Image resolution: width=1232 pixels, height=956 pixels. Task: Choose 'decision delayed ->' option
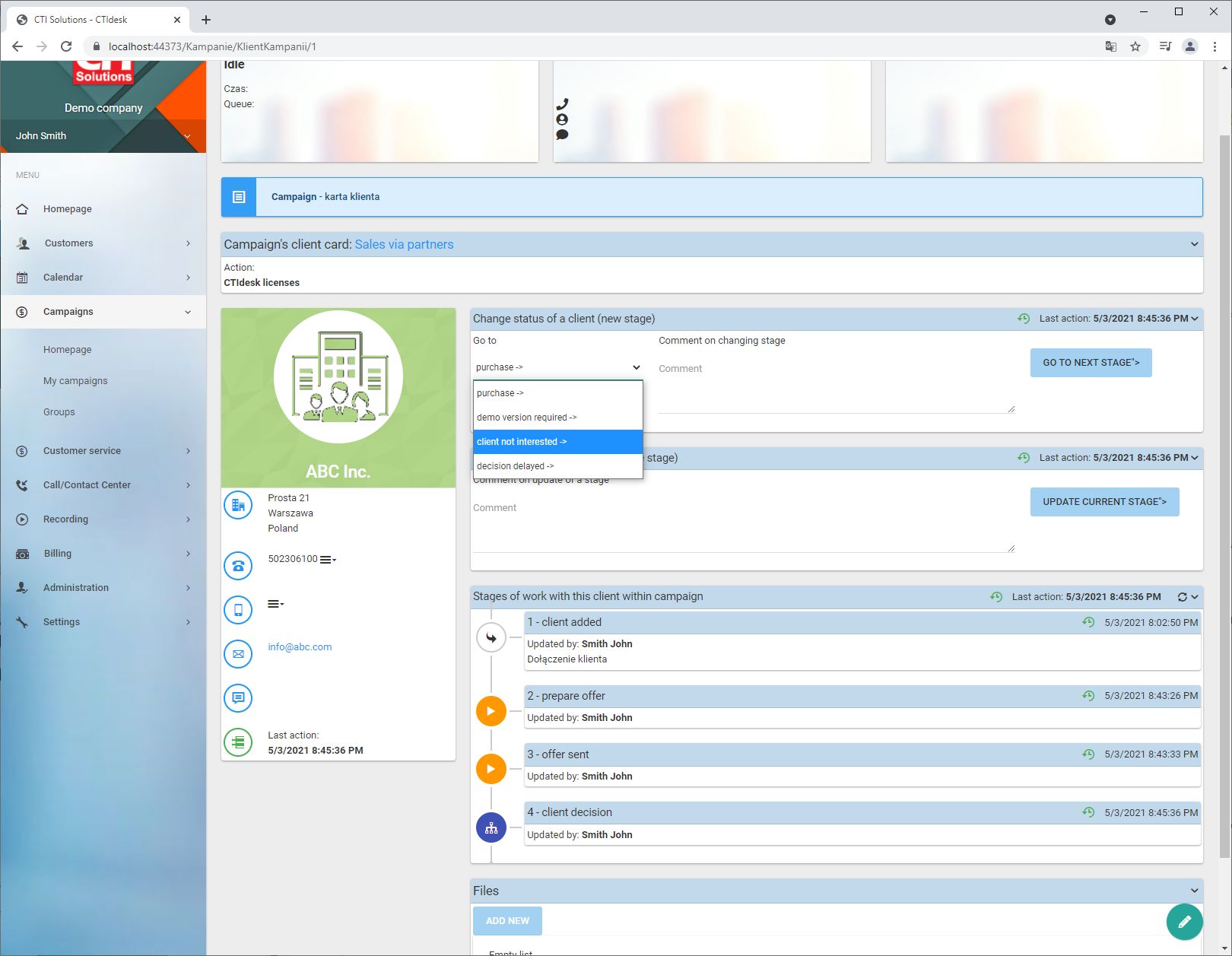(558, 466)
